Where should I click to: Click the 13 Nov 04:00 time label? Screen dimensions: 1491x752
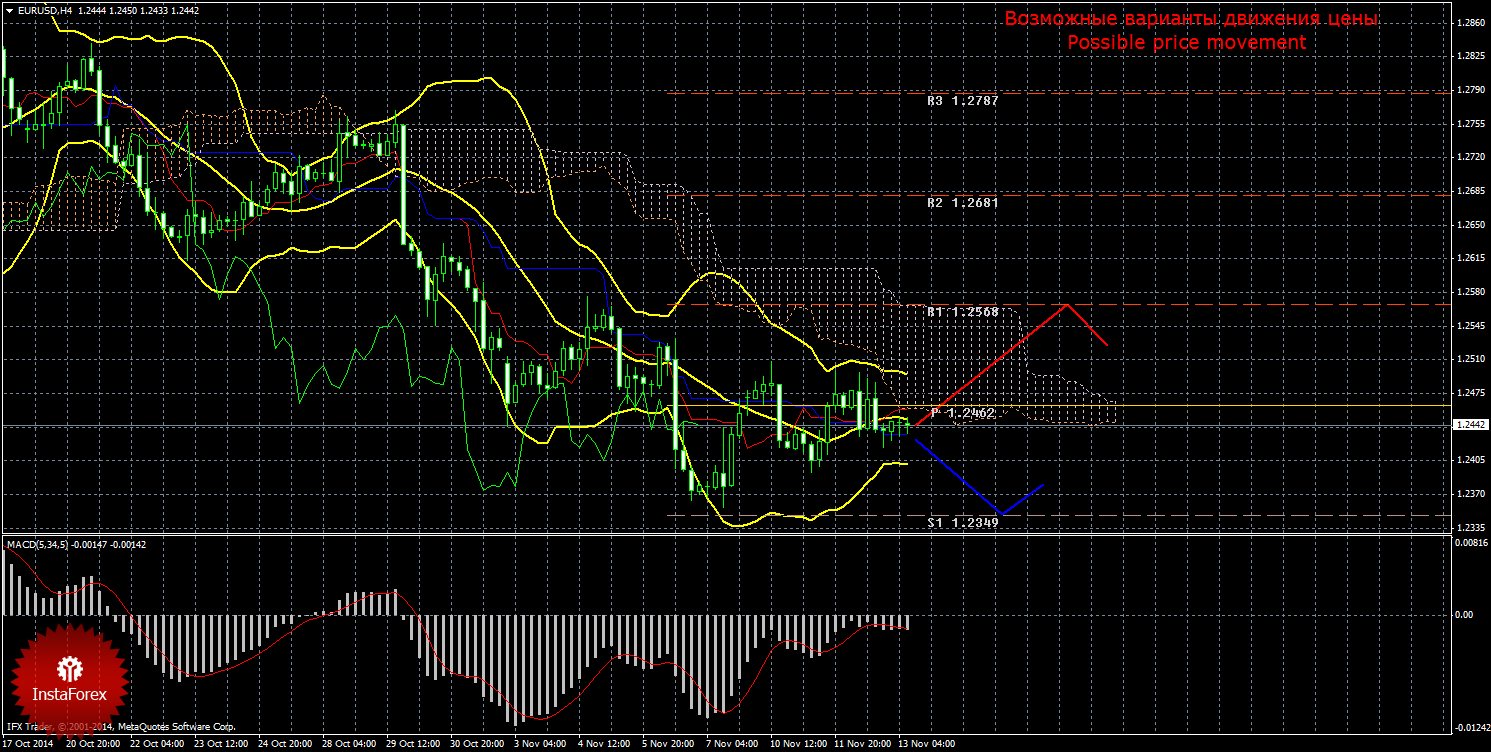click(x=925, y=744)
